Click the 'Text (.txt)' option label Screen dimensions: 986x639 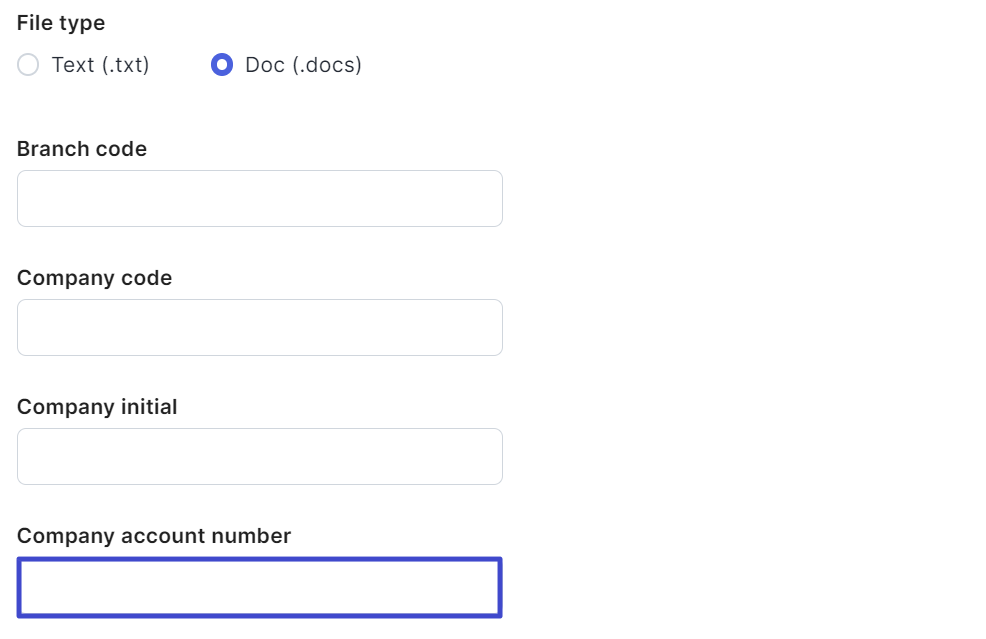pos(100,65)
